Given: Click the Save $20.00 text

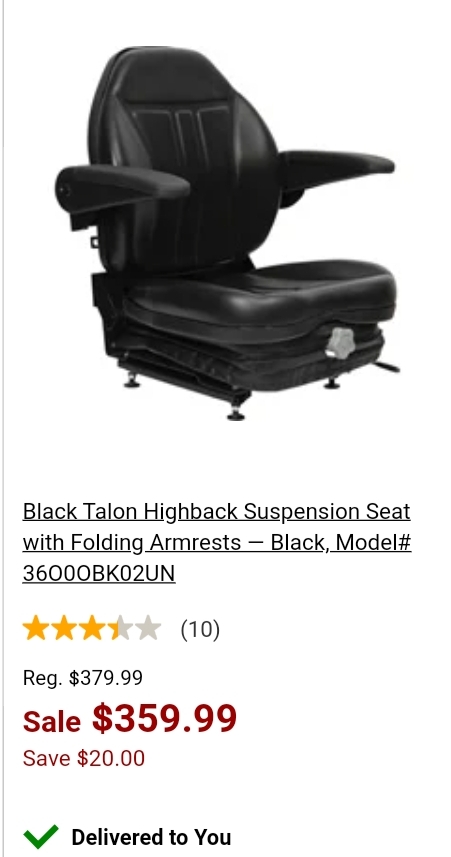Looking at the screenshot, I should pos(84,758).
